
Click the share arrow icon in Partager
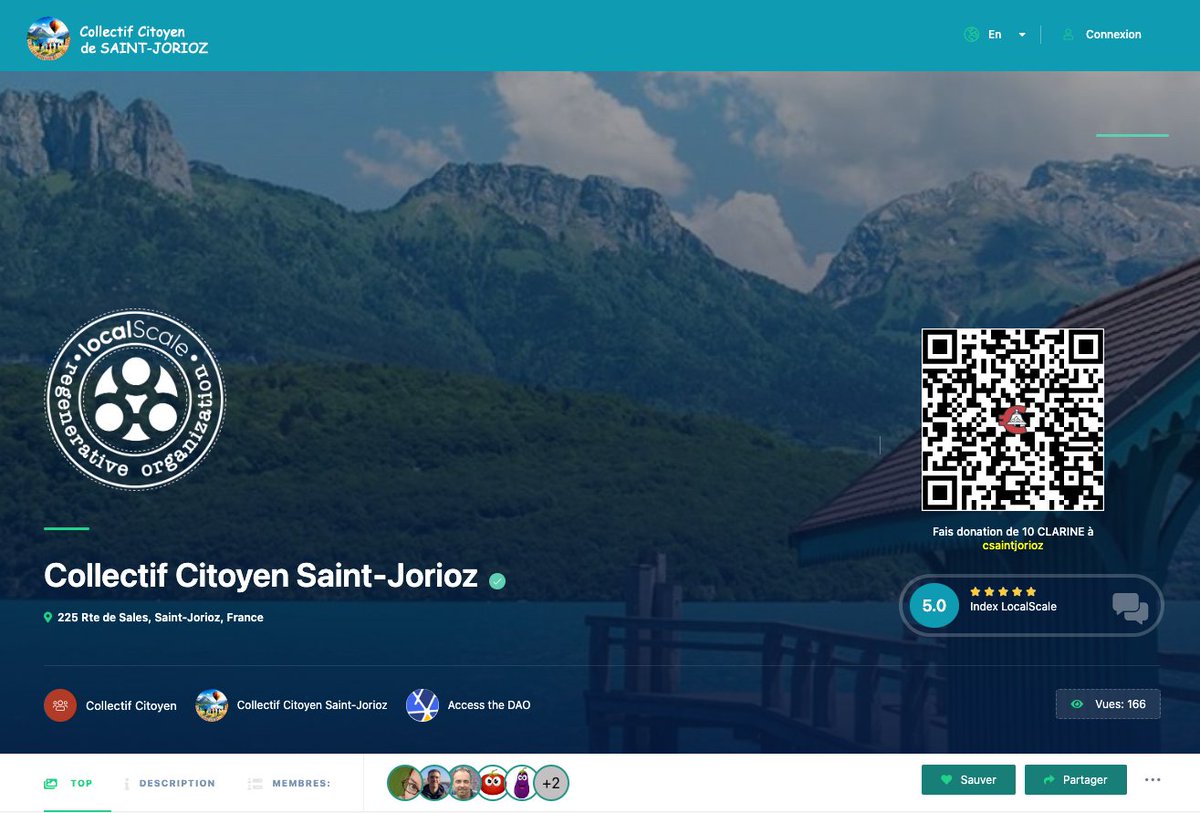pyautogui.click(x=1049, y=780)
